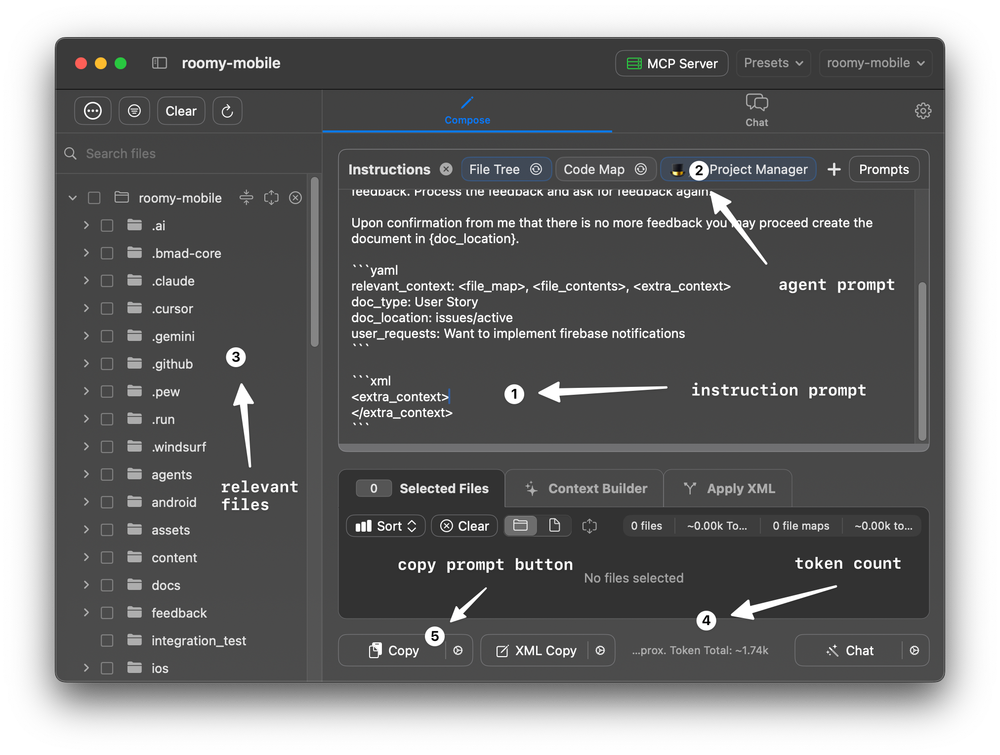Screen dimensions: 1000x755
Task: Click the XML Copy button
Action: coord(536,650)
